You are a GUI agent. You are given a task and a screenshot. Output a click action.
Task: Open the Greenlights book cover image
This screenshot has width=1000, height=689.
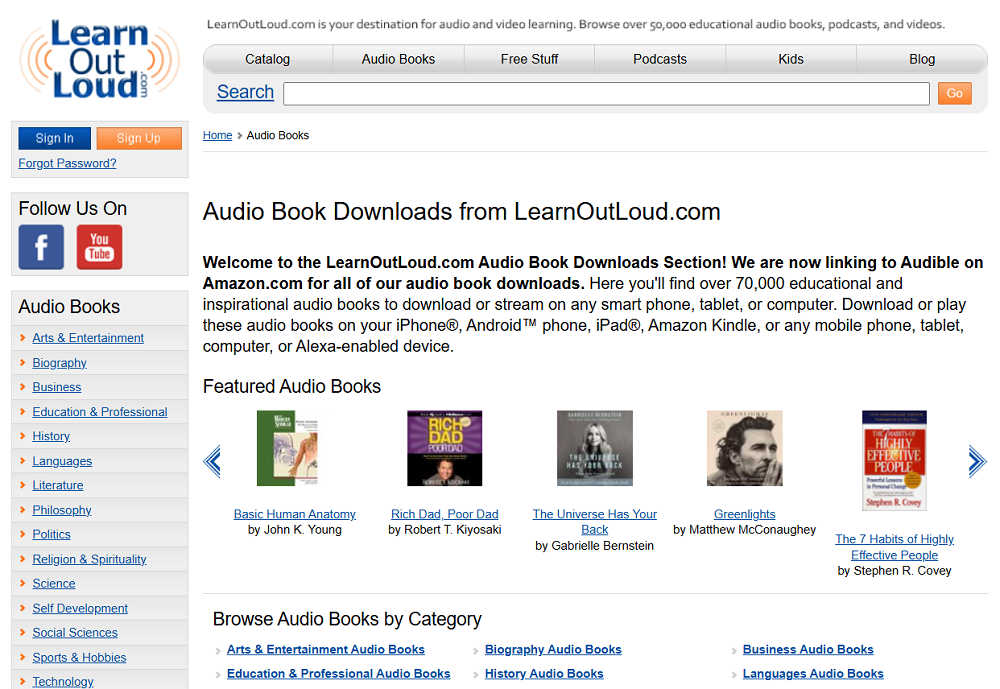pyautogui.click(x=744, y=448)
